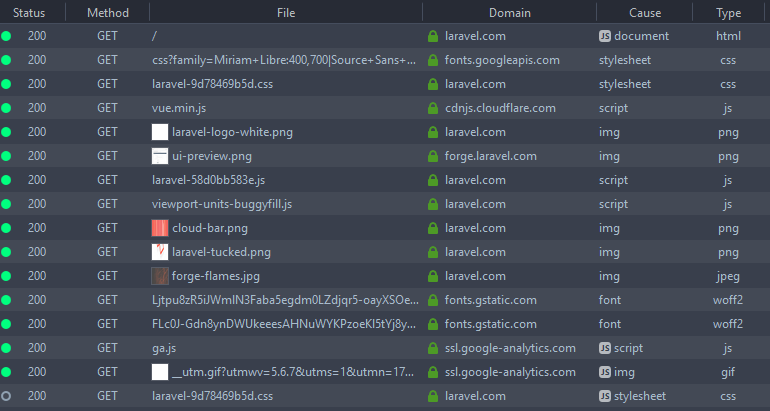Click the JS badge next to document cause

(x=605, y=36)
